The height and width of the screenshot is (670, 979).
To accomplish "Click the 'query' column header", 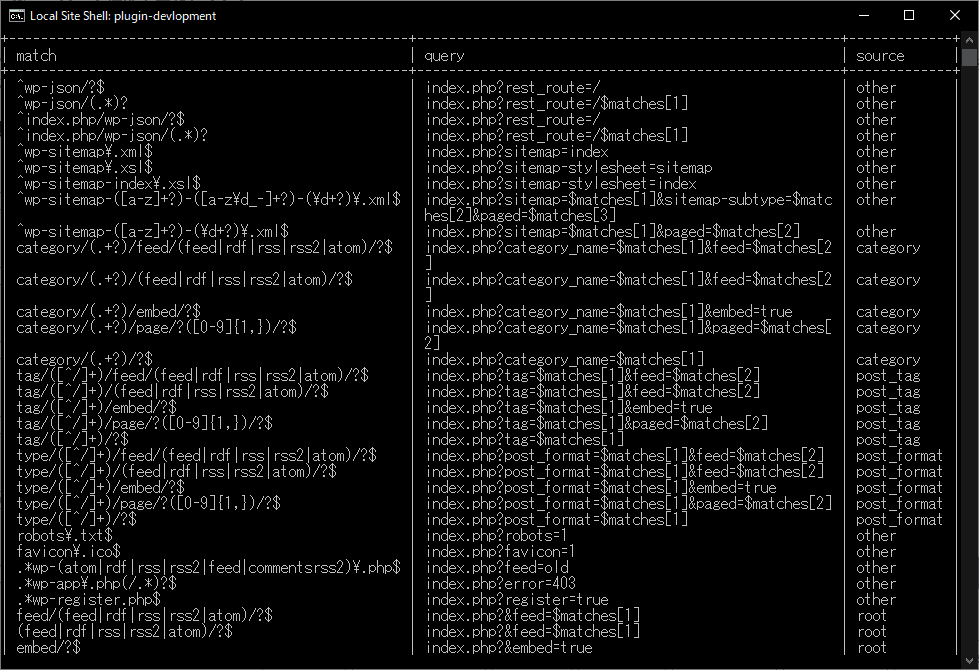I will 445,56.
